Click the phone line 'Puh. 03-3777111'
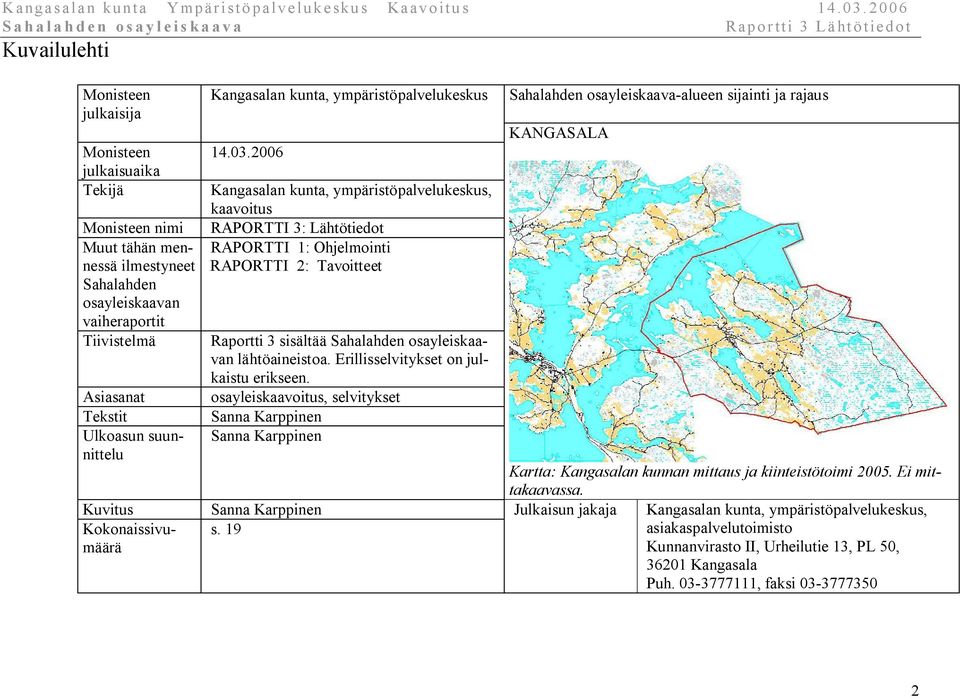The image size is (960, 698). point(762,583)
